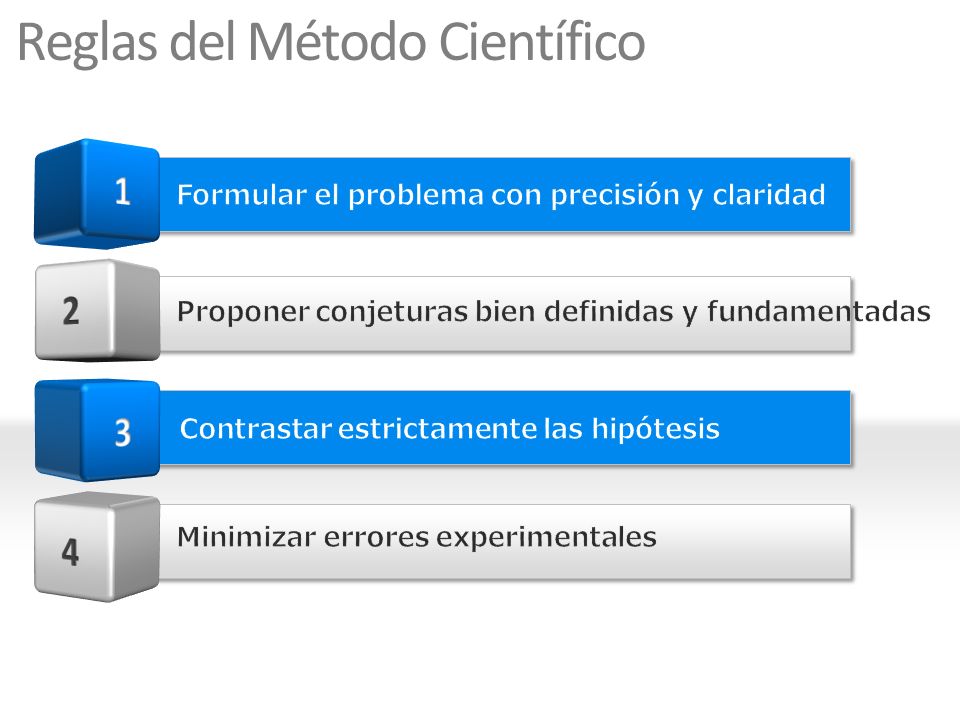This screenshot has width=960, height=720.
Task: Click the word Reglas in the title
Action: [x=87, y=43]
